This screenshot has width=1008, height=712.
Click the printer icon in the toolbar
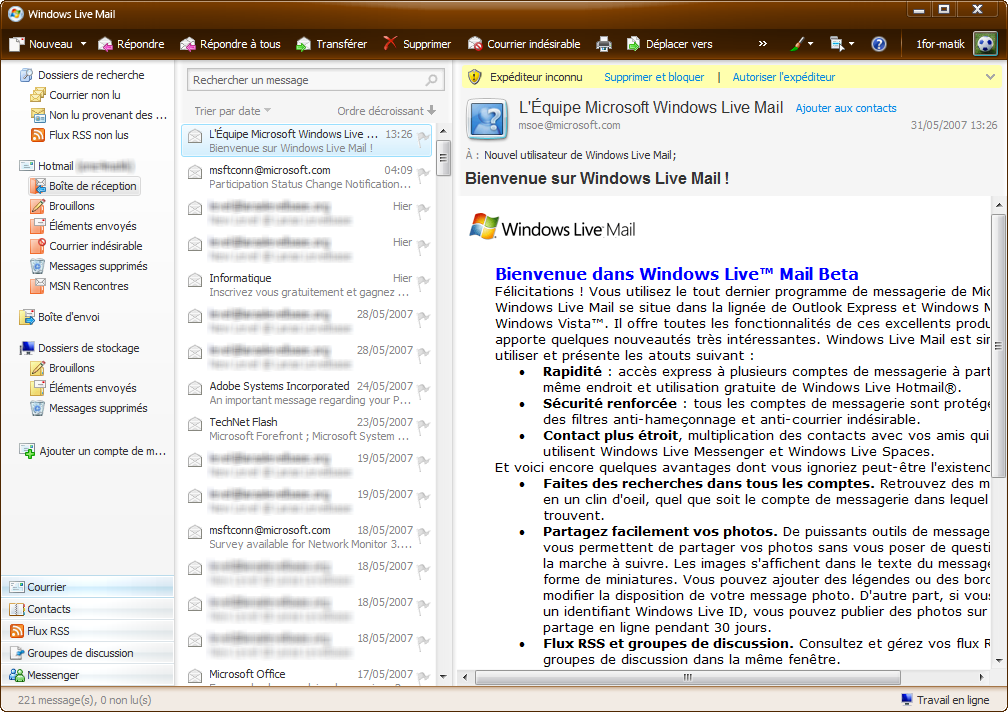pos(604,44)
